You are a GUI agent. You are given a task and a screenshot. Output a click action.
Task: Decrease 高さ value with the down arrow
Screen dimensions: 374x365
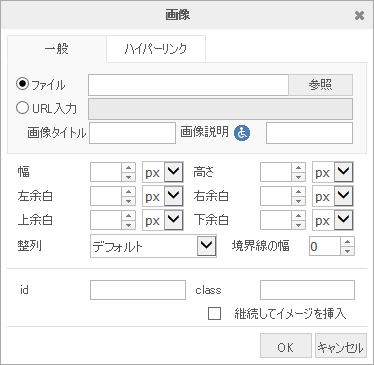(x=298, y=177)
